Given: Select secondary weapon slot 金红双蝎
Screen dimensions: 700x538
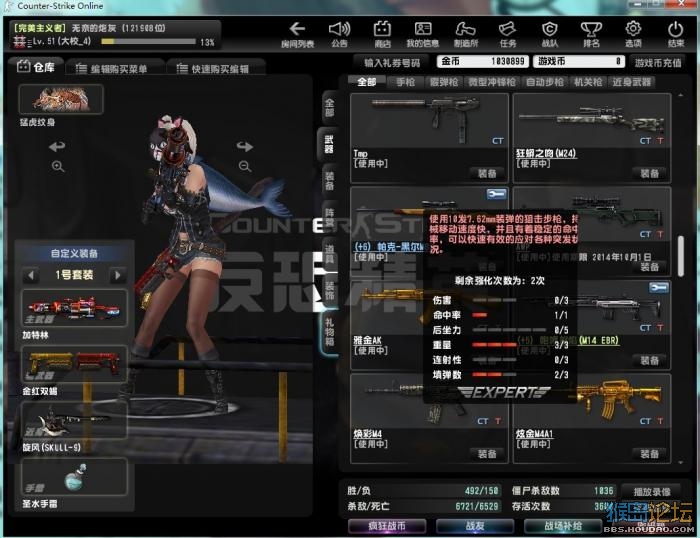Looking at the screenshot, I should 75,364.
